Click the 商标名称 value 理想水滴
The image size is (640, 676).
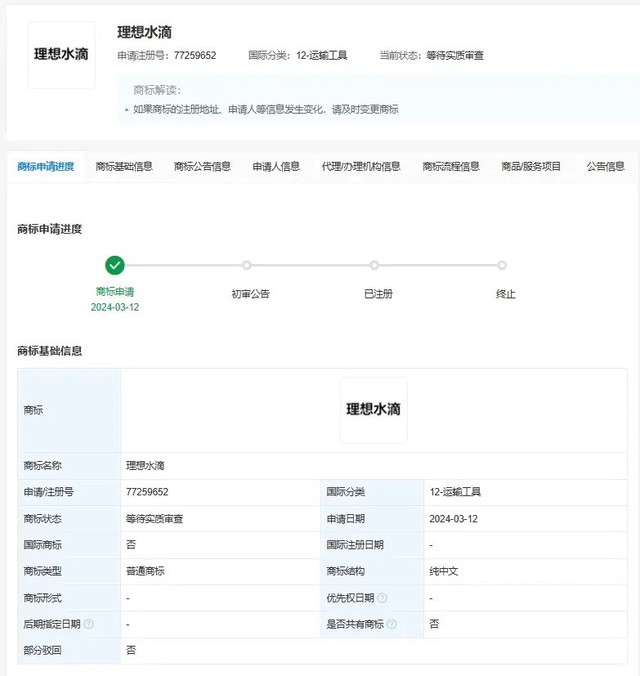pyautogui.click(x=145, y=466)
